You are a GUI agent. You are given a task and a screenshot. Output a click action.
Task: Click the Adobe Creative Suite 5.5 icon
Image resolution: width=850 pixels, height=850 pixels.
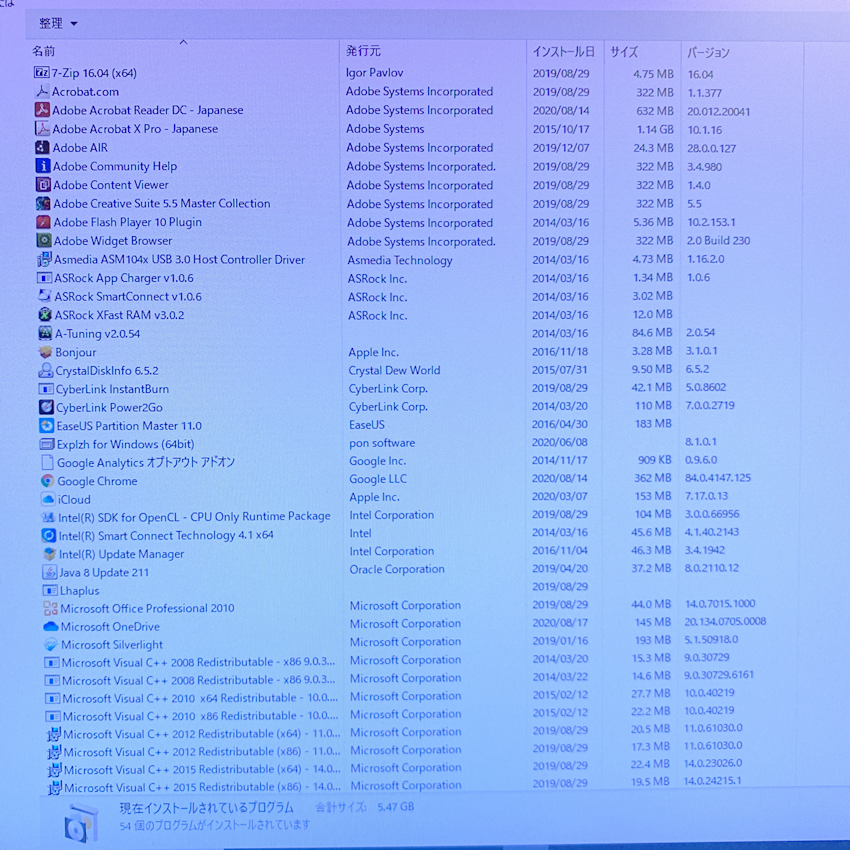[43, 203]
